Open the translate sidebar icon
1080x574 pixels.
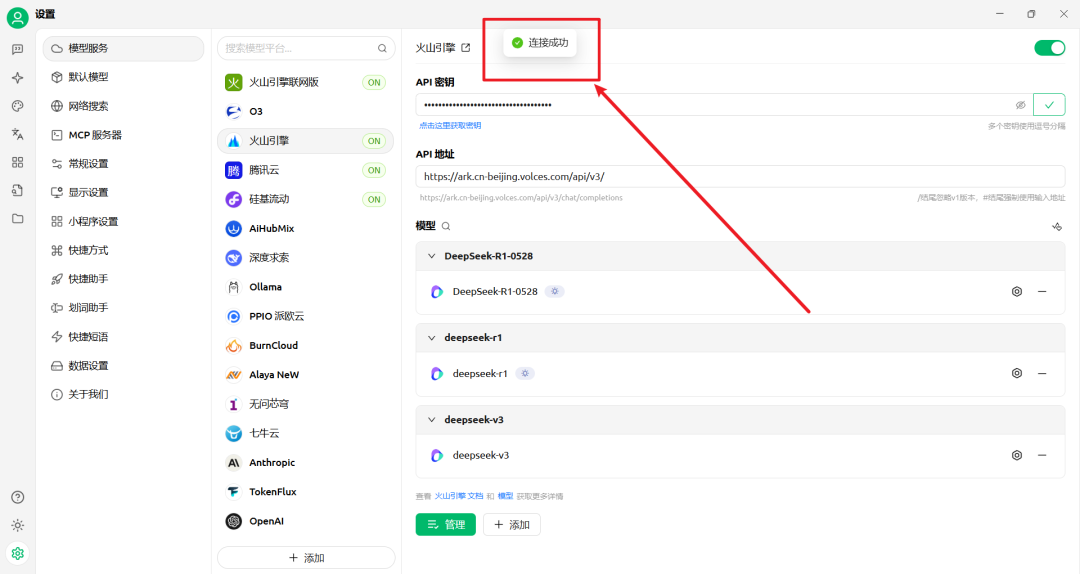(17, 134)
